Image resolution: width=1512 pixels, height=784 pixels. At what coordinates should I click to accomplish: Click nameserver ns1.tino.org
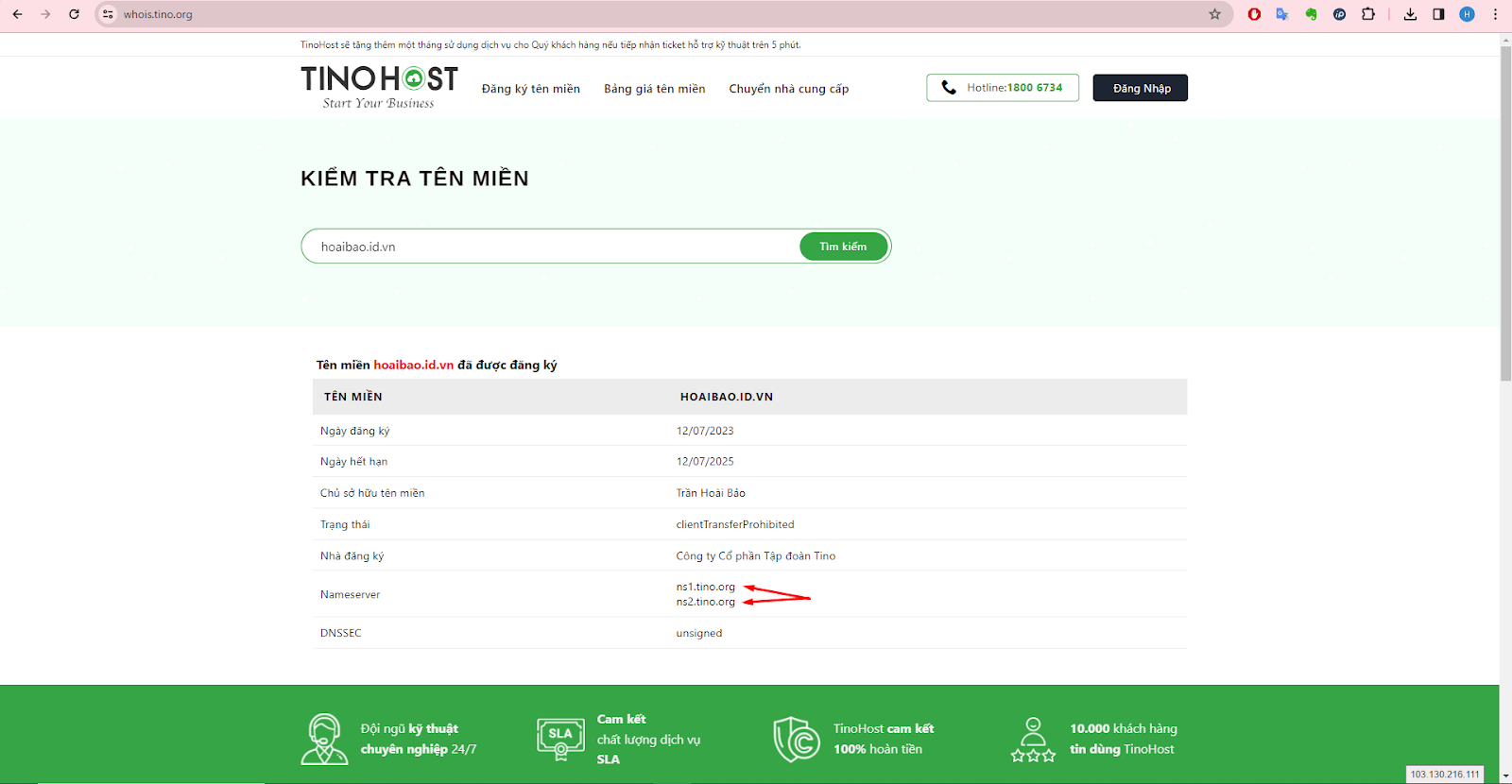[x=706, y=587]
